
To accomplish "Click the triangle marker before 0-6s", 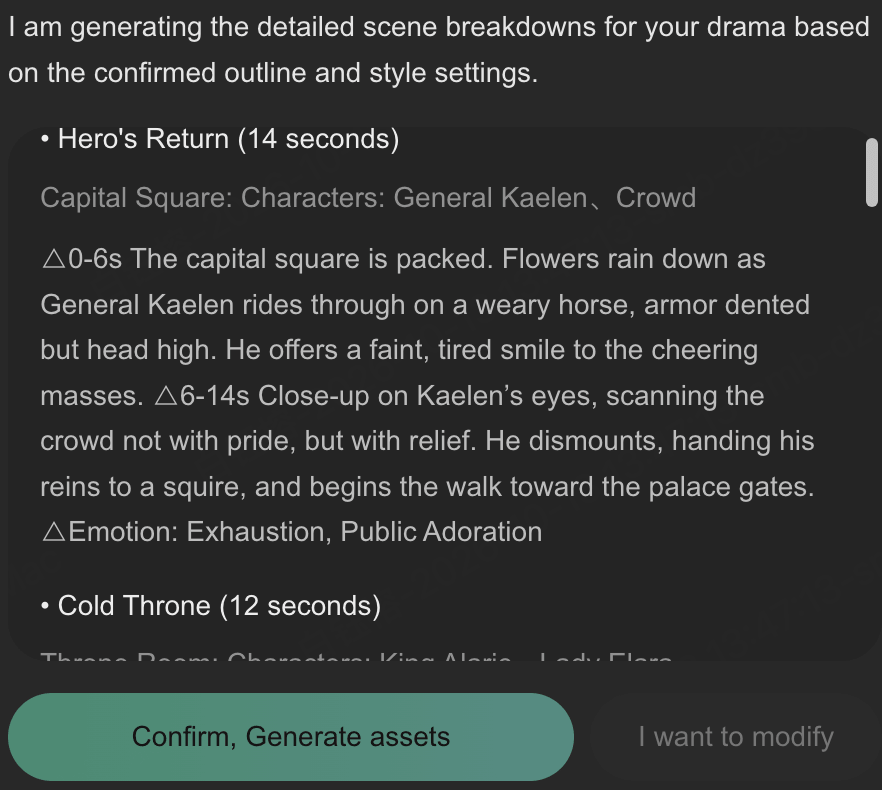I will [x=54, y=259].
